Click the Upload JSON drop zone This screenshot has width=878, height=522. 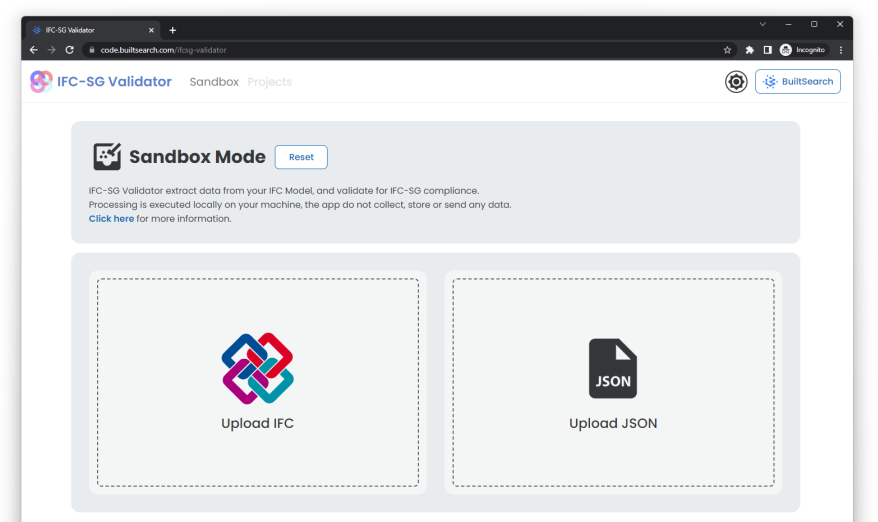pyautogui.click(x=613, y=383)
